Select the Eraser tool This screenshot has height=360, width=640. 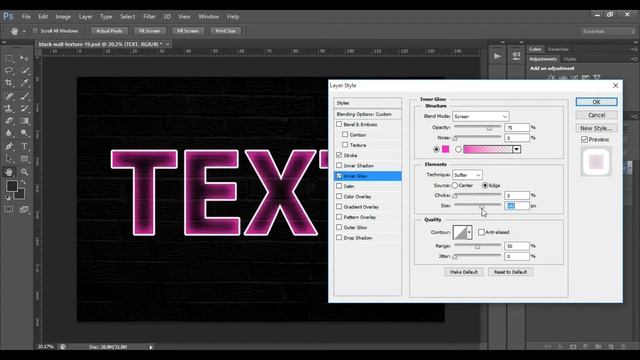pyautogui.click(x=9, y=121)
